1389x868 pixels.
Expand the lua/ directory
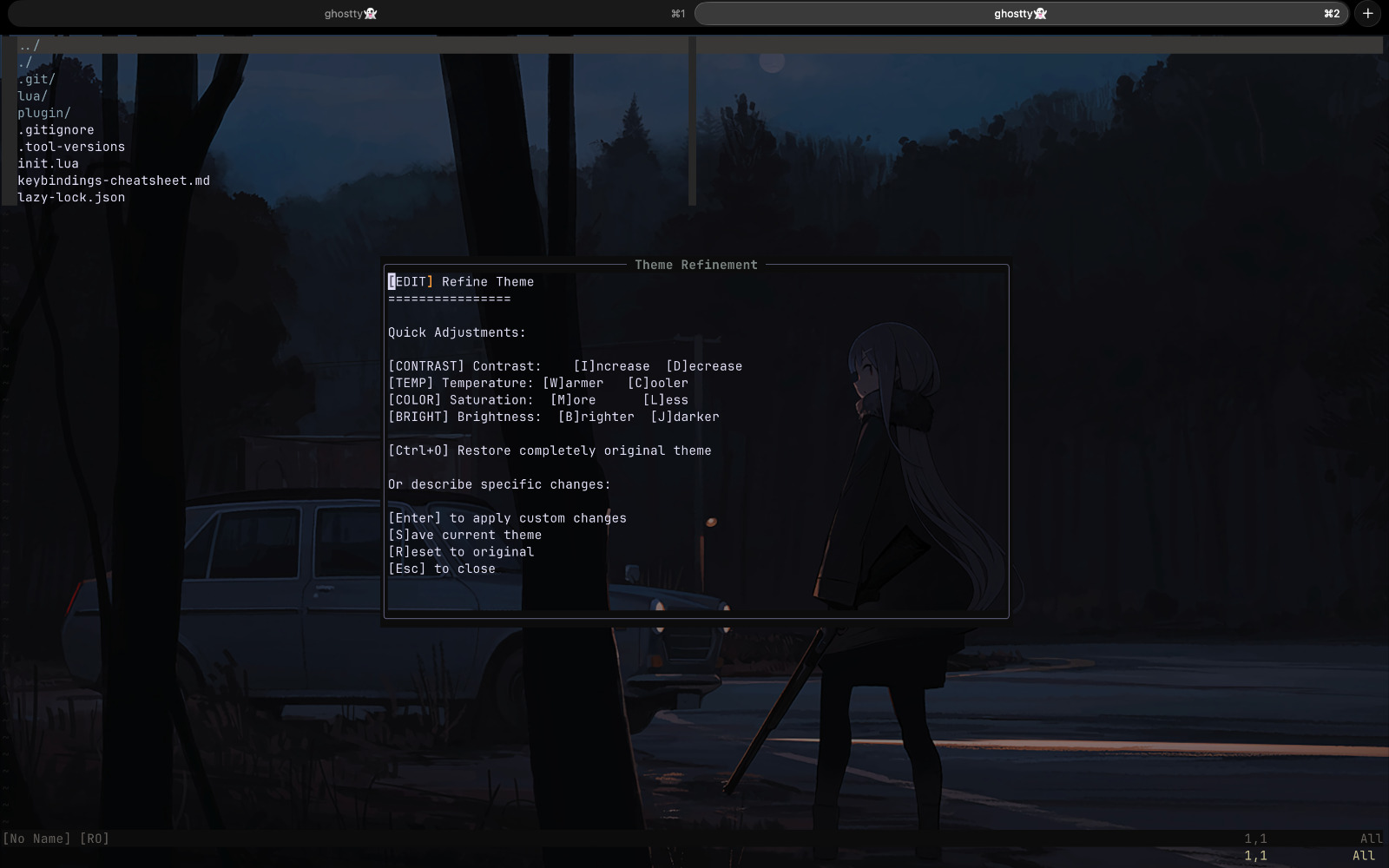pyautogui.click(x=31, y=95)
